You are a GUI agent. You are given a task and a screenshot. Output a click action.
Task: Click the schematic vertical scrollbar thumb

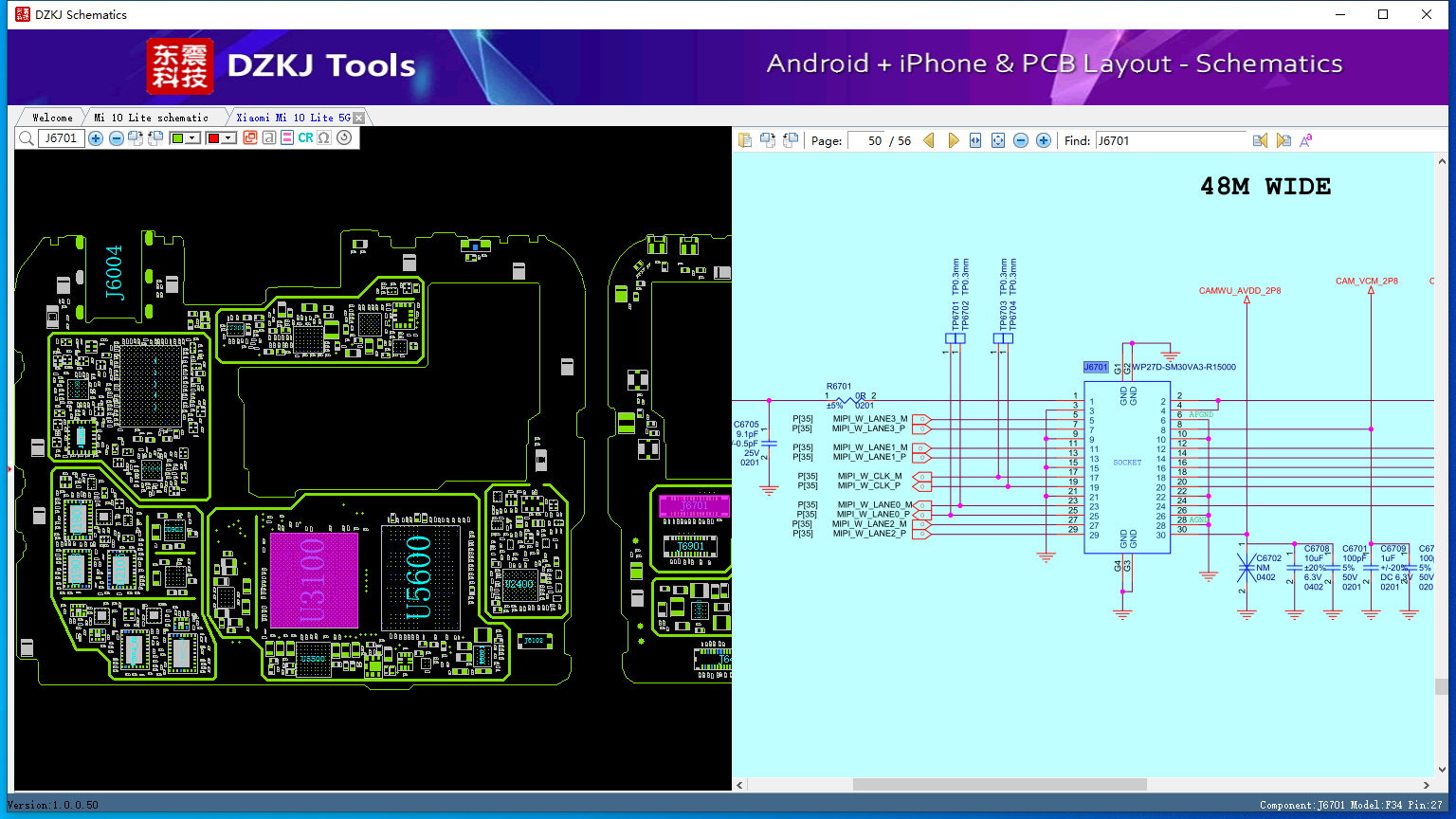(1442, 687)
